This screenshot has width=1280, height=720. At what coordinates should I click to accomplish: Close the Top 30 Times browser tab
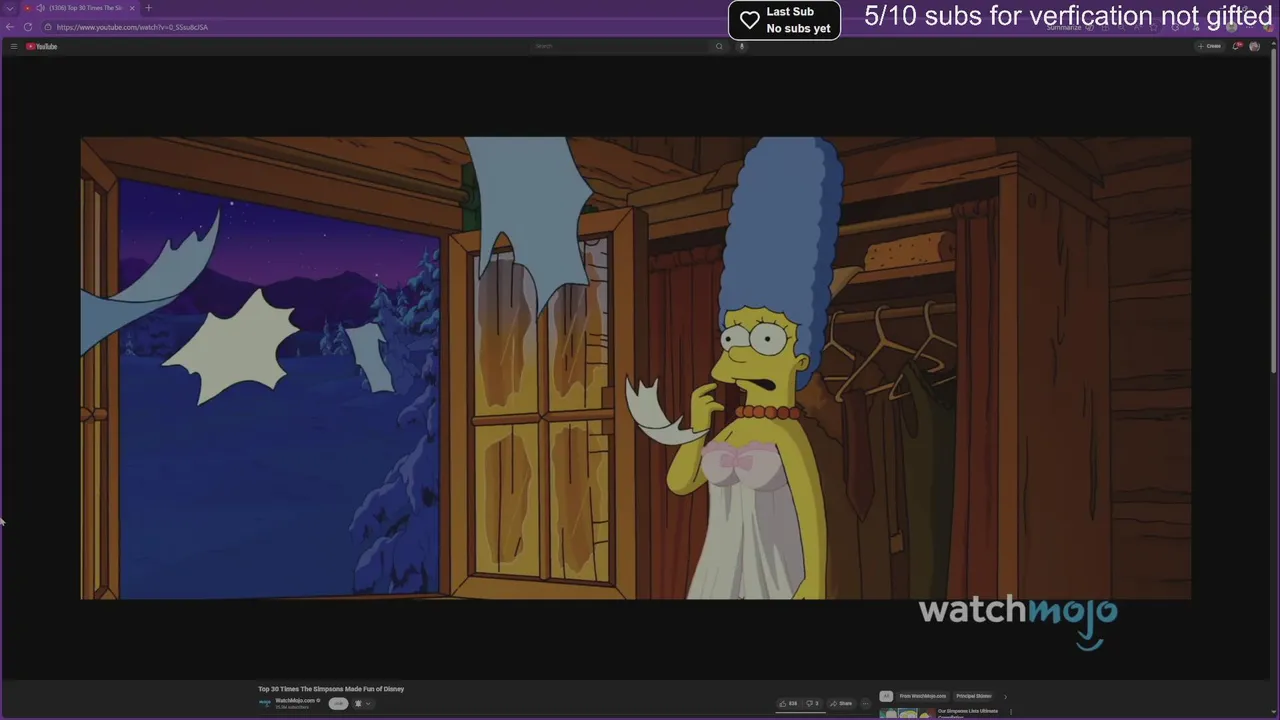coord(132,8)
